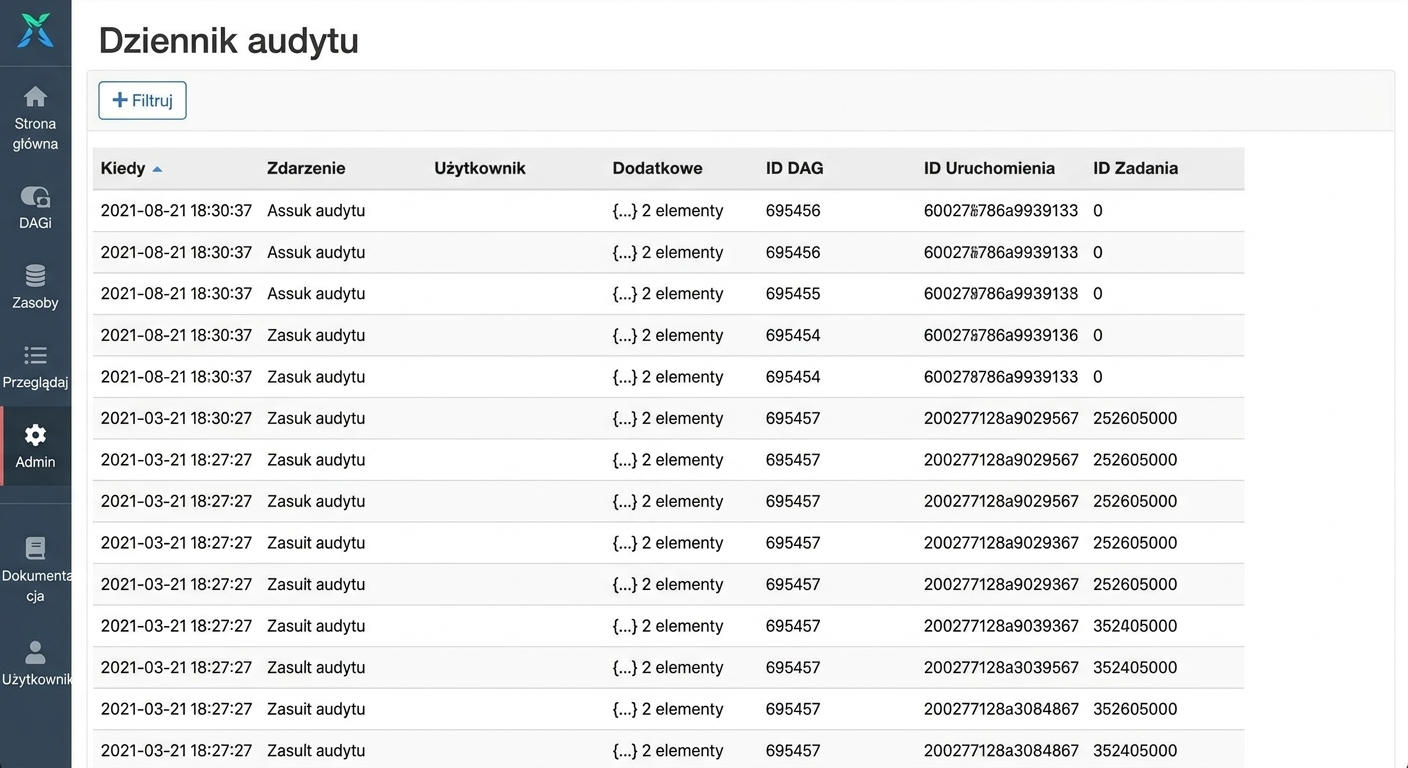Sort by ID Zadania column header
This screenshot has height=768, width=1408.
tap(1135, 168)
